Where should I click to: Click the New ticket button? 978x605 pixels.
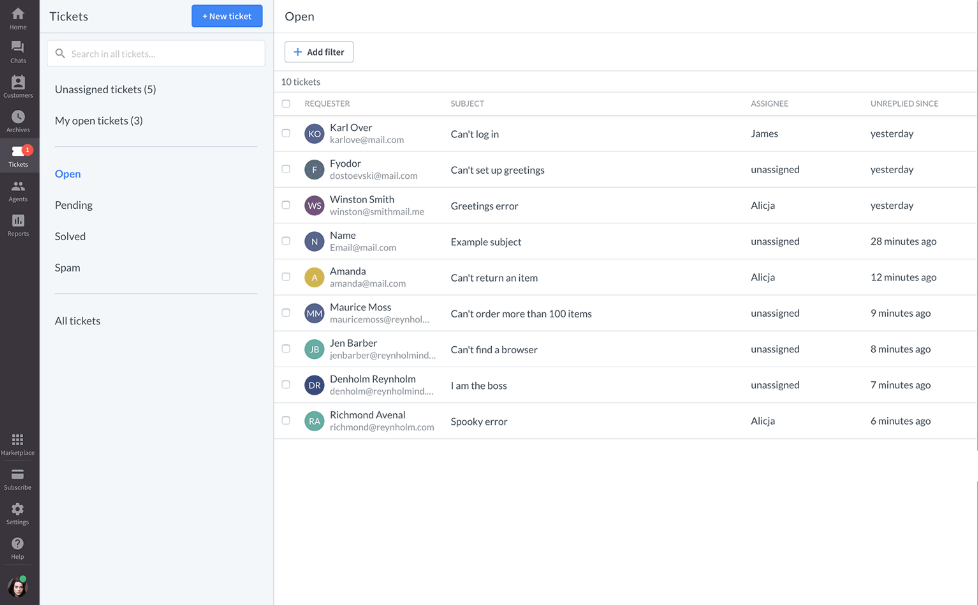pos(227,16)
